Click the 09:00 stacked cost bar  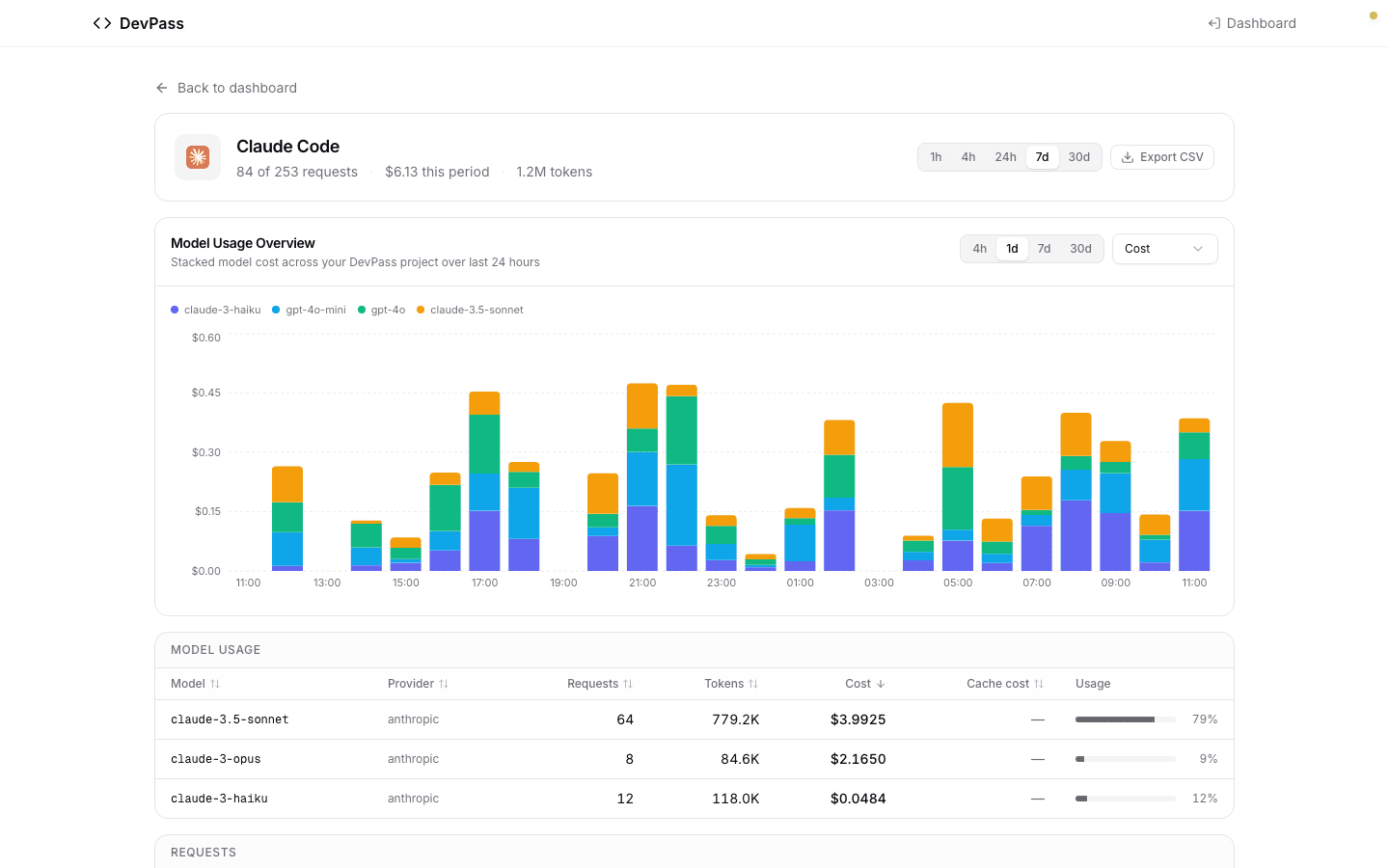click(1115, 506)
